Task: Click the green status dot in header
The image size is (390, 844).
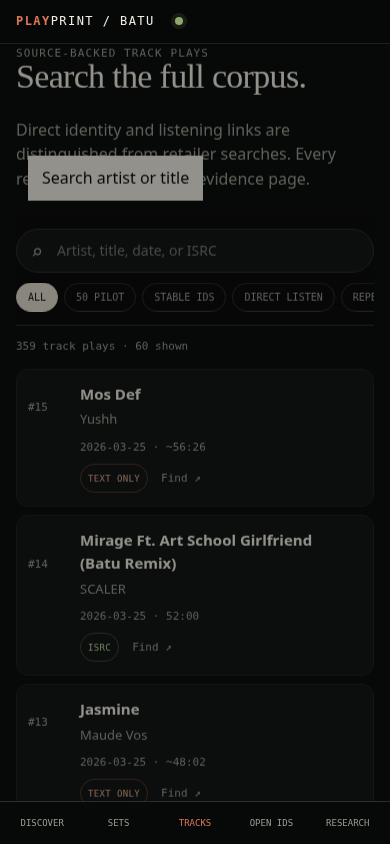Action: (179, 21)
